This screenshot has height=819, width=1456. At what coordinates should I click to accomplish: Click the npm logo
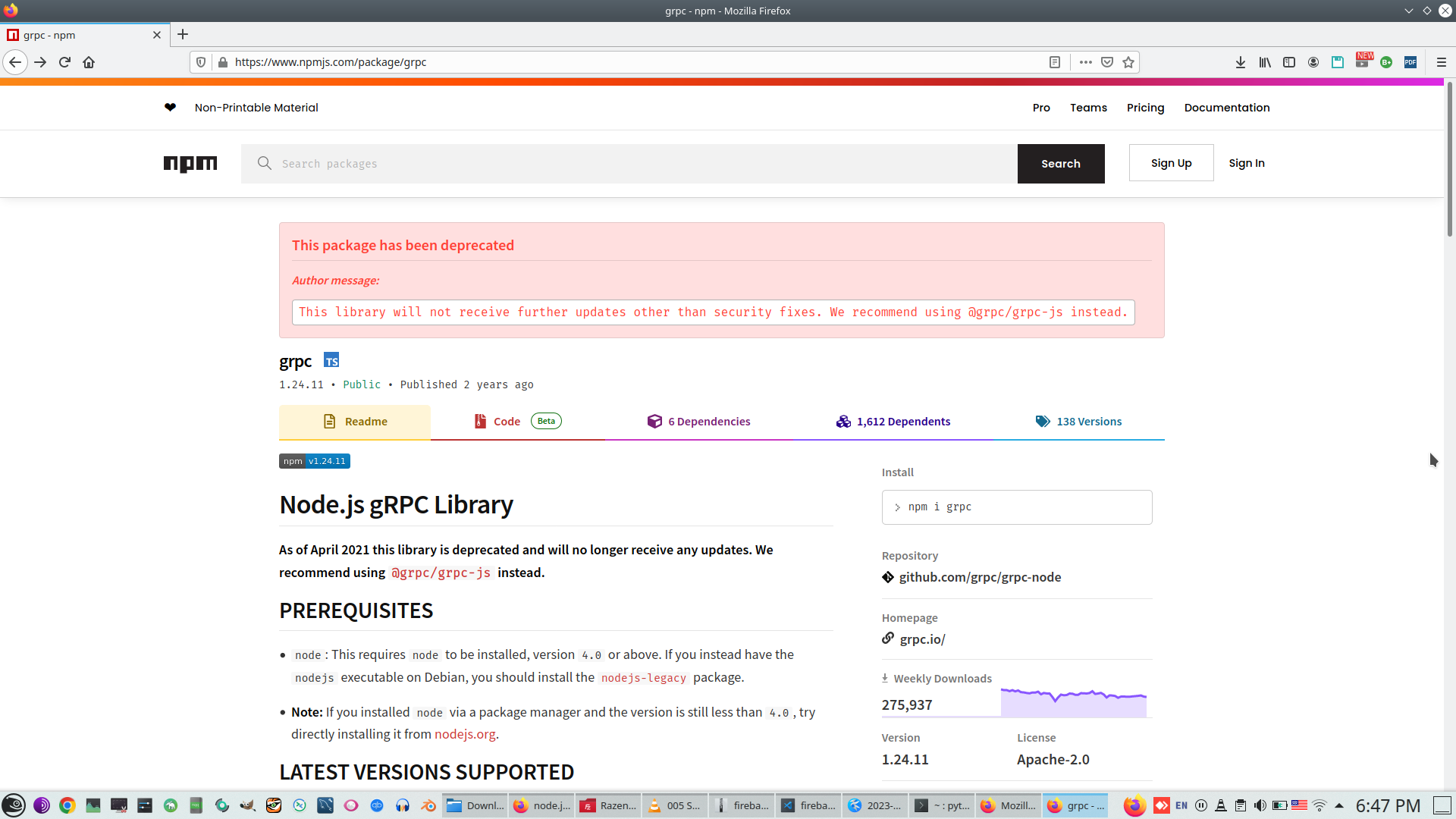190,164
